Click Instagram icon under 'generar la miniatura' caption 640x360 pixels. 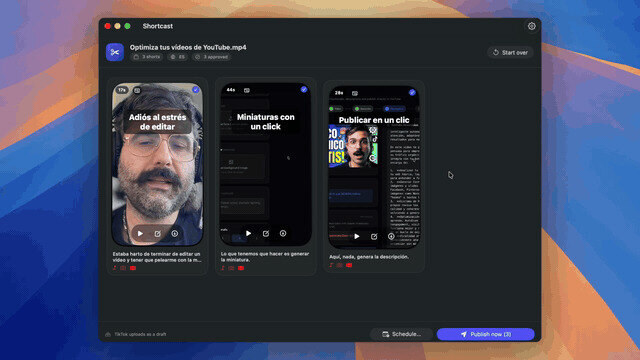231,268
